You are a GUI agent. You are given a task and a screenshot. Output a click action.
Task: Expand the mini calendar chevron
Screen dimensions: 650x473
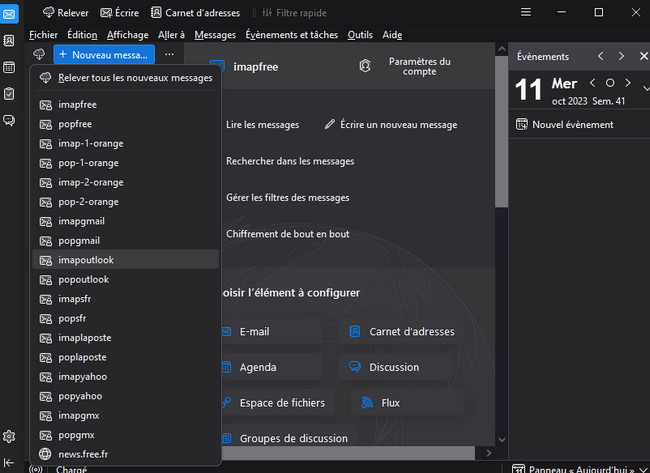643,87
